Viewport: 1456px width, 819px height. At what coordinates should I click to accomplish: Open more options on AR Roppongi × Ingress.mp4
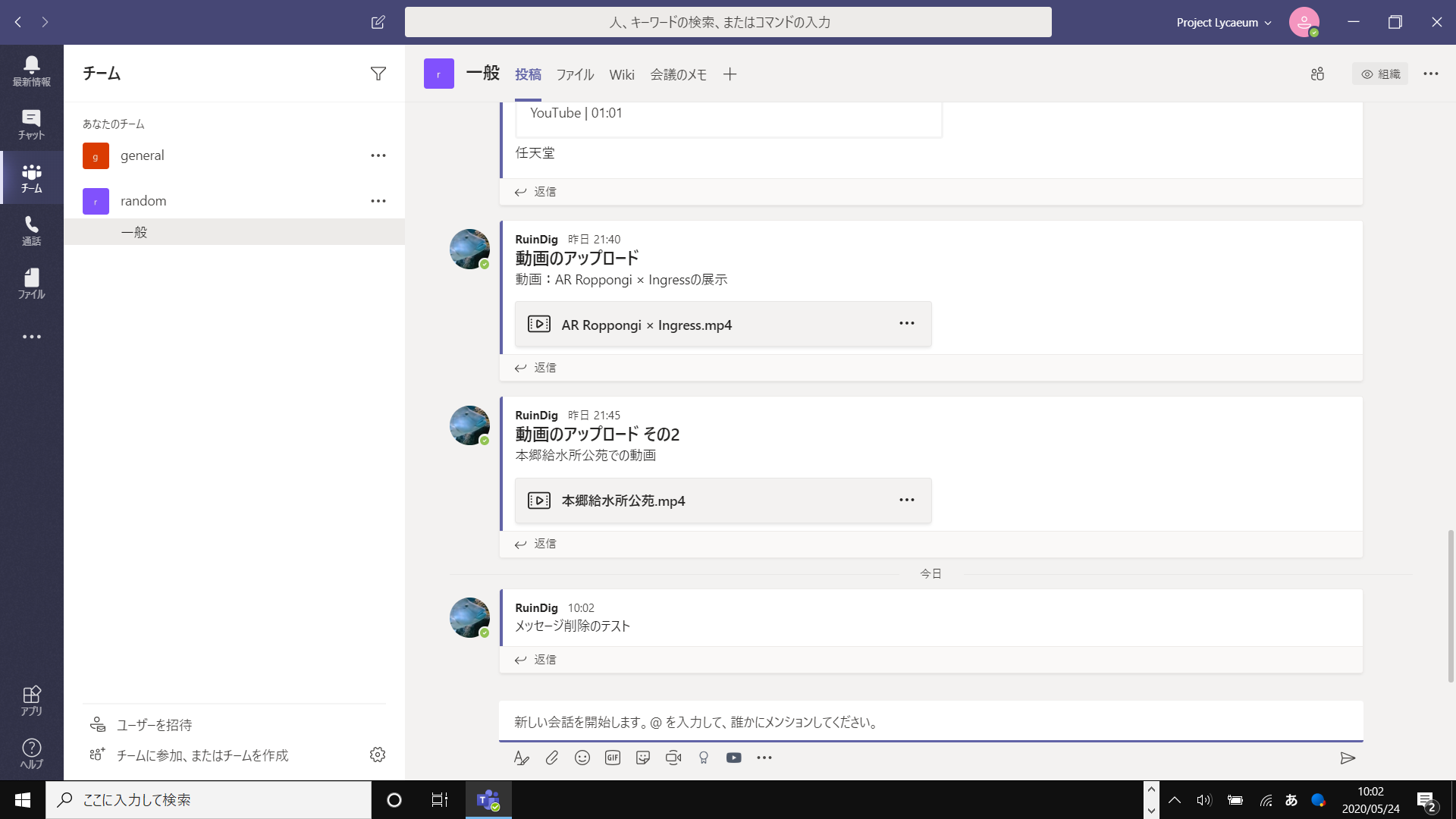tap(907, 323)
